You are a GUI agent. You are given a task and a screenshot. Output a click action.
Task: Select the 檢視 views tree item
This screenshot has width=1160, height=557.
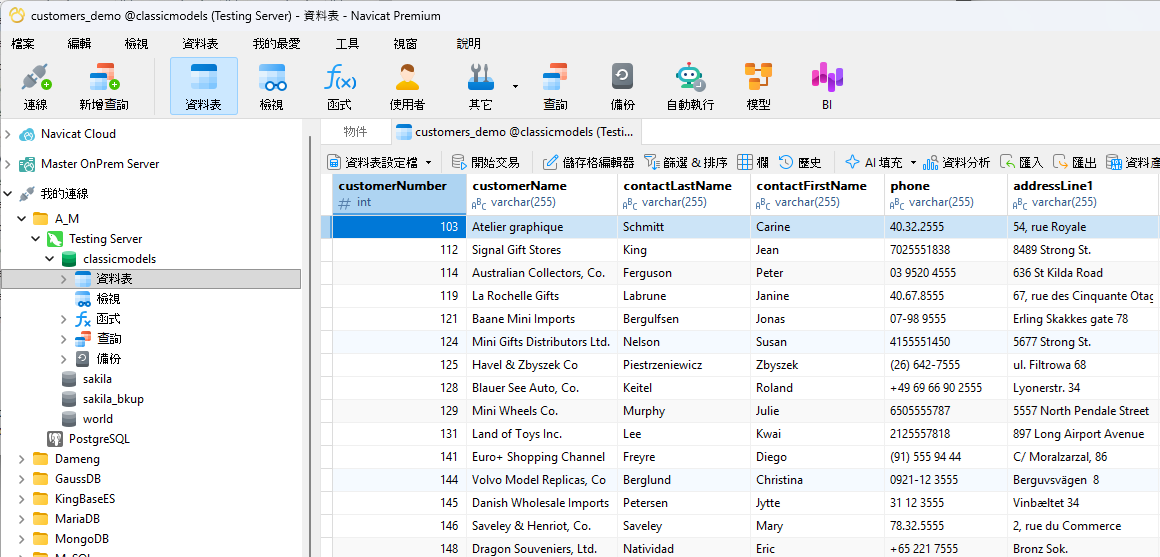click(98, 299)
